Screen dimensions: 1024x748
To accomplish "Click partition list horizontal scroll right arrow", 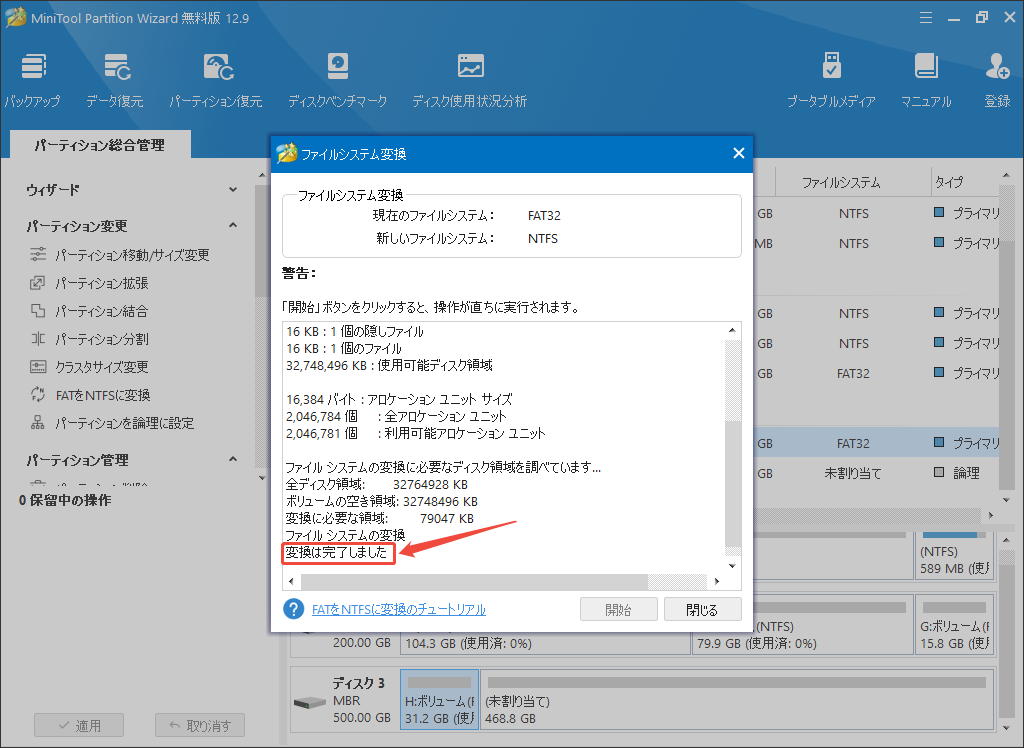I will point(991,515).
